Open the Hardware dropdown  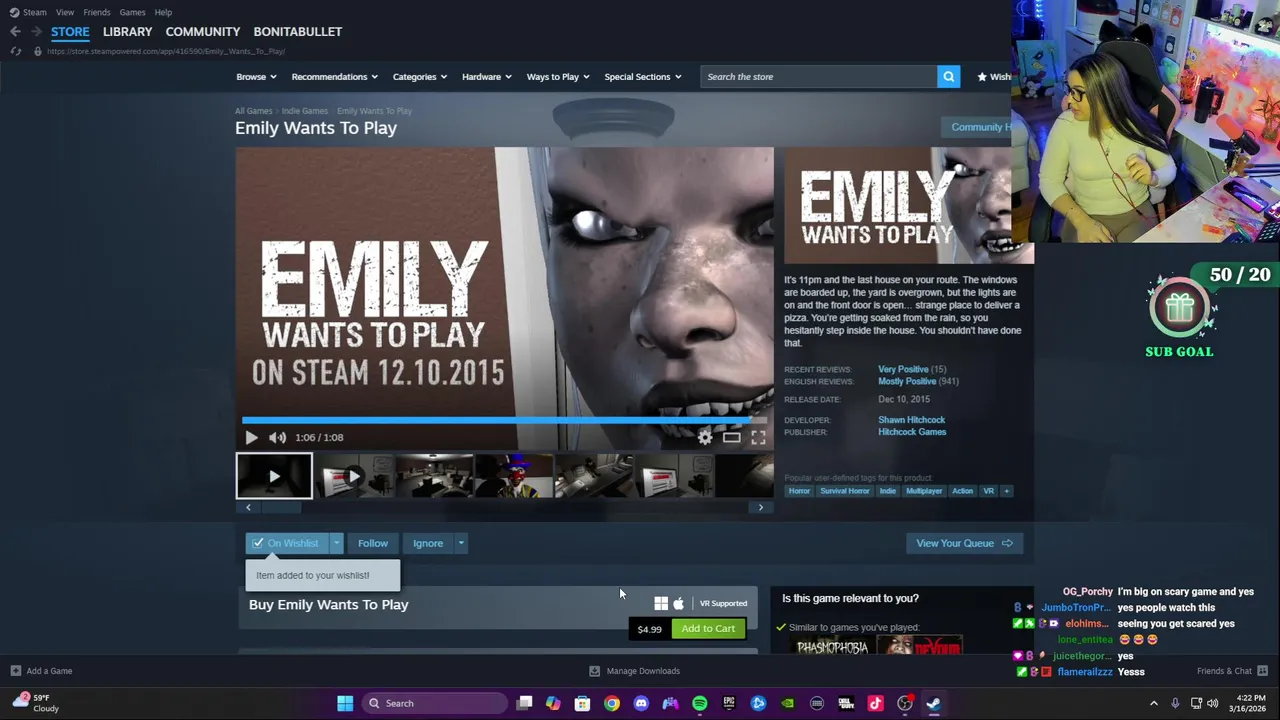(x=486, y=77)
